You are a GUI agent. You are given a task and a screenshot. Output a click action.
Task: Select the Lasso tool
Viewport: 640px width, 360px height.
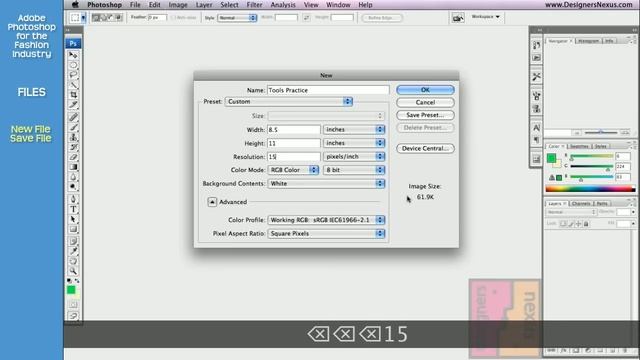coord(73,75)
